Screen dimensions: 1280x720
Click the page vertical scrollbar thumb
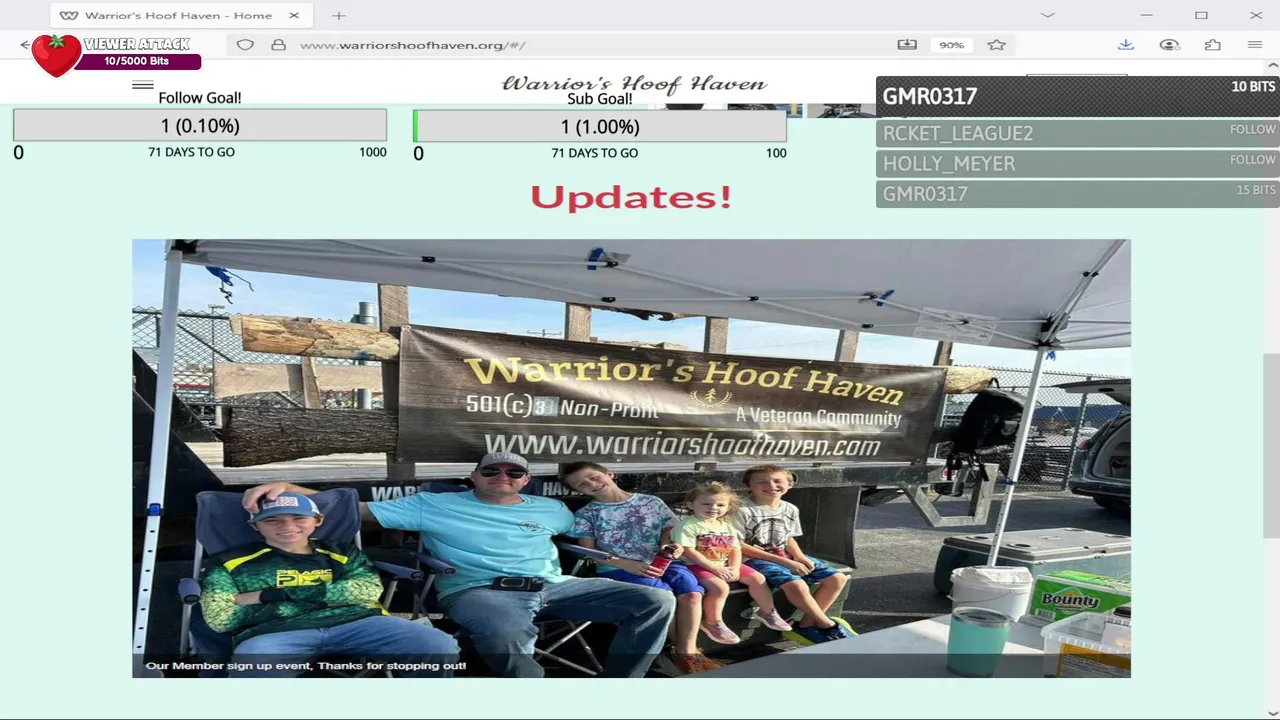[1271, 446]
